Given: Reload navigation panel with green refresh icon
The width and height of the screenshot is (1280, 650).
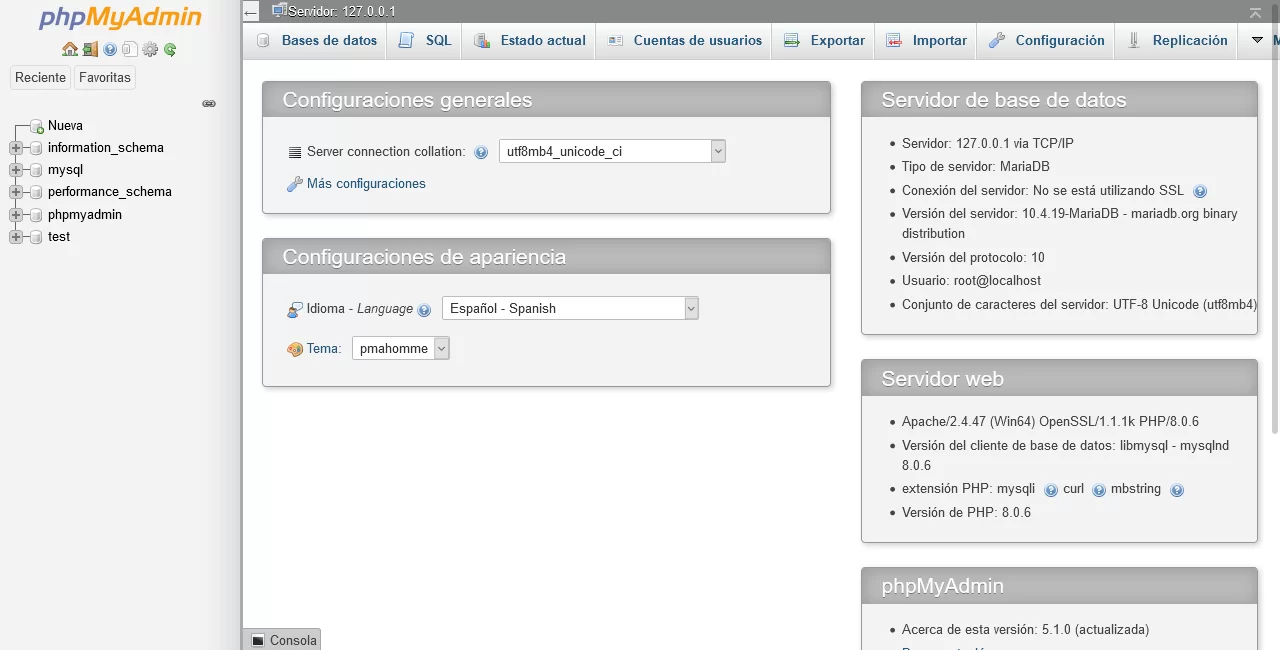Looking at the screenshot, I should [x=170, y=49].
